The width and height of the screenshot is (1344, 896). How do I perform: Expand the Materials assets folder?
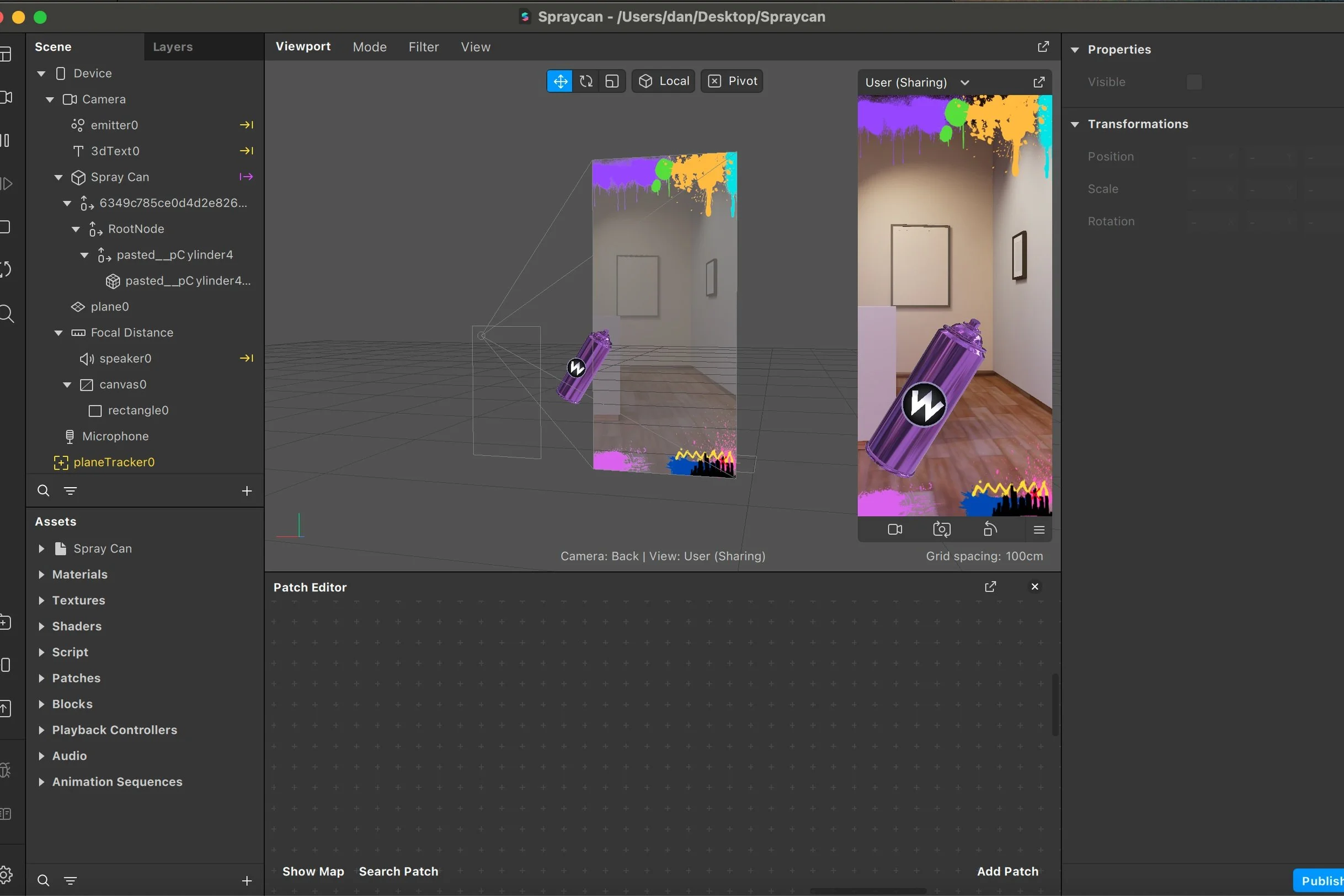point(41,574)
